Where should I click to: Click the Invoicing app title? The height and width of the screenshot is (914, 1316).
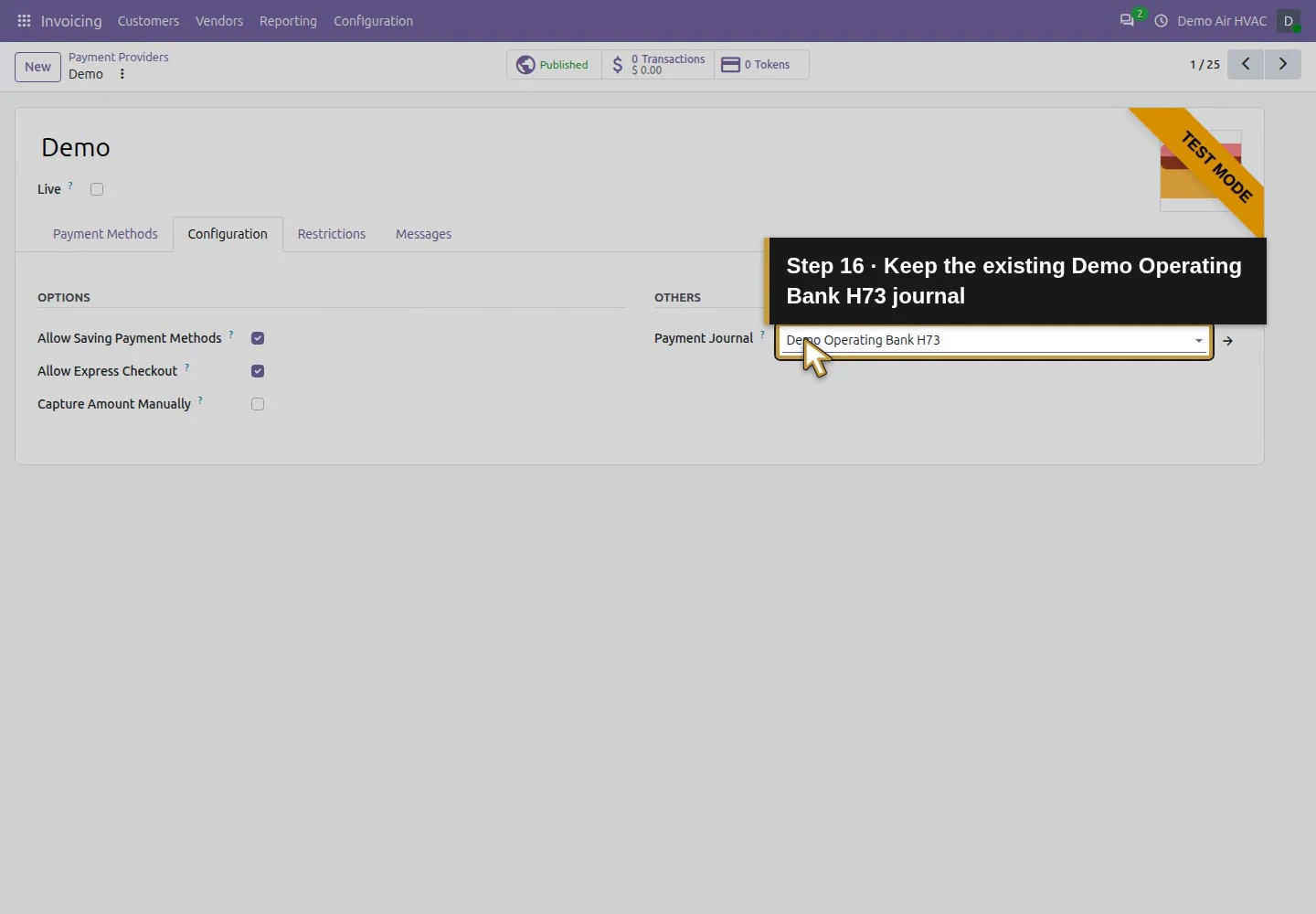[x=71, y=21]
